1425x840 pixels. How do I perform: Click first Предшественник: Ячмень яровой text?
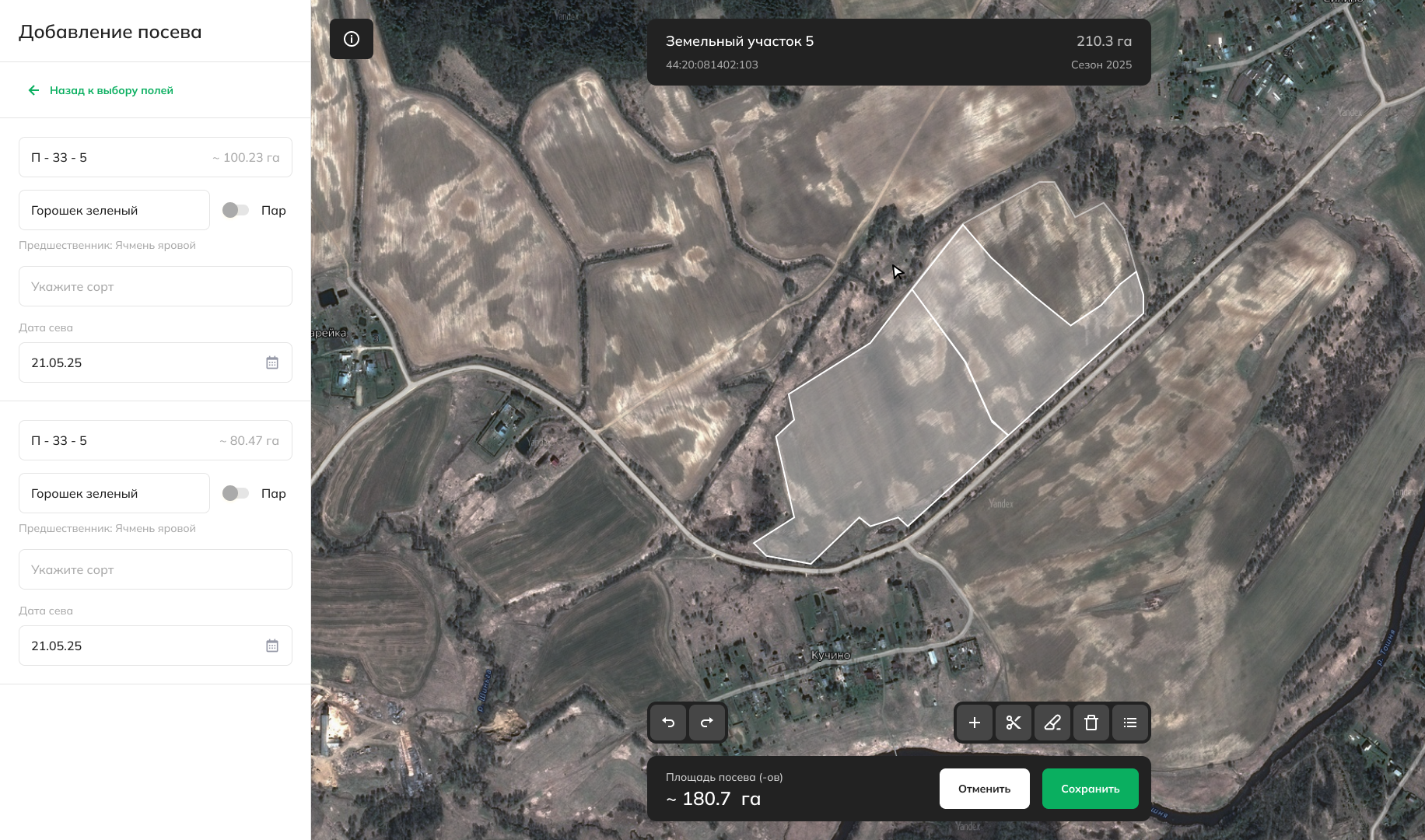[107, 245]
